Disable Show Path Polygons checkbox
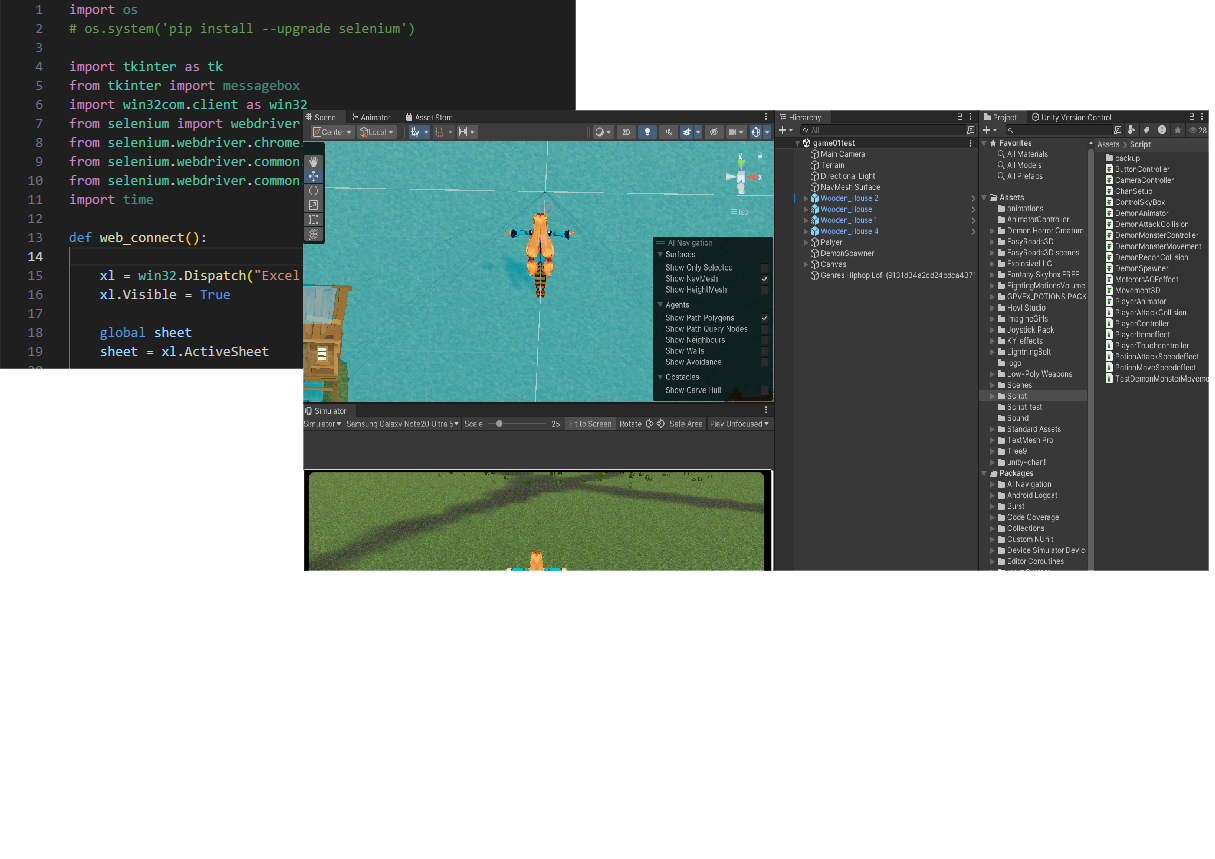The image size is (1215, 859). point(764,318)
